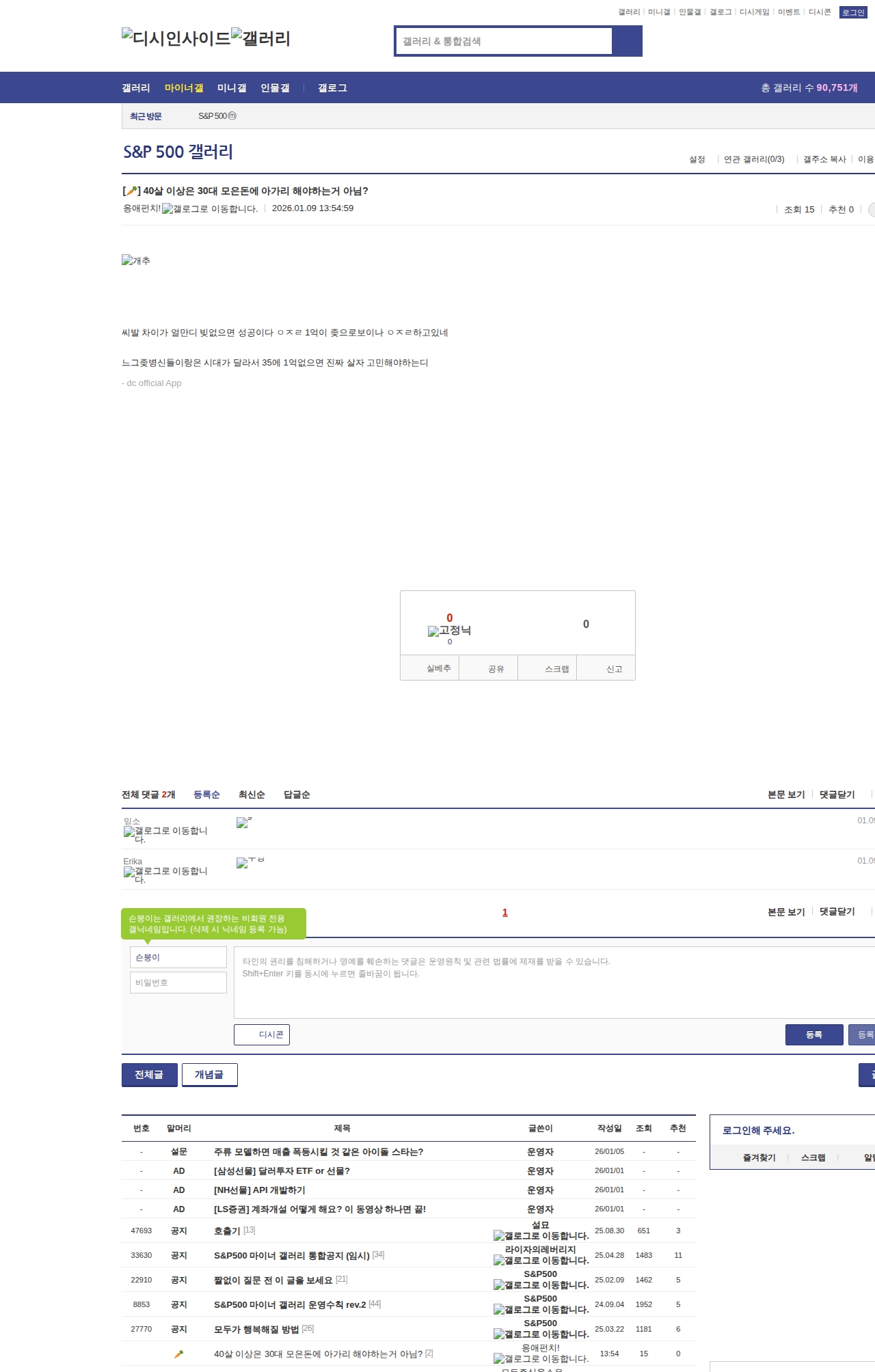Click 갤주소 복사 to copy gallery address

824,159
